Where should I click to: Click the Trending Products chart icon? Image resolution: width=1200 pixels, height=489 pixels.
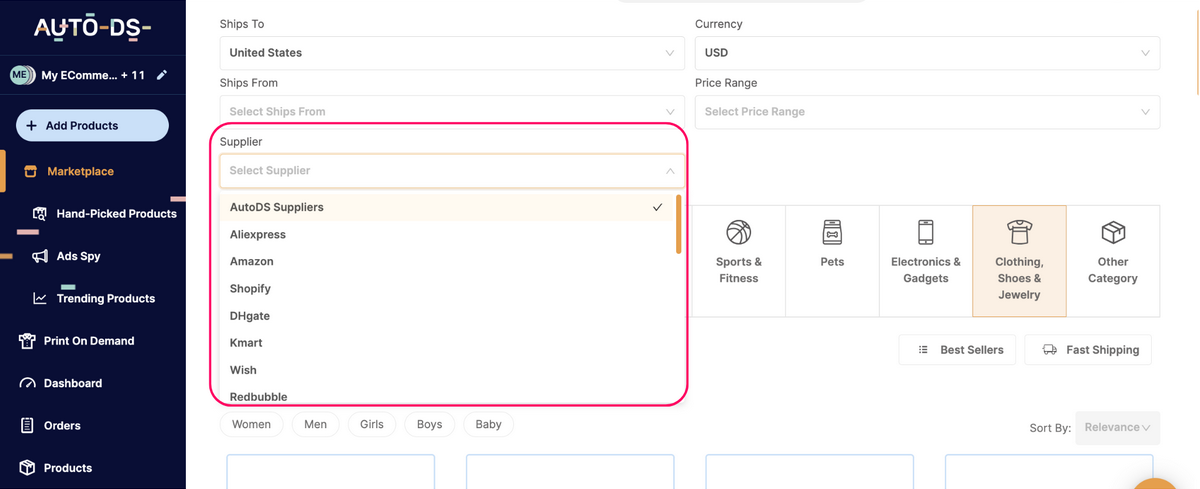[x=40, y=298]
